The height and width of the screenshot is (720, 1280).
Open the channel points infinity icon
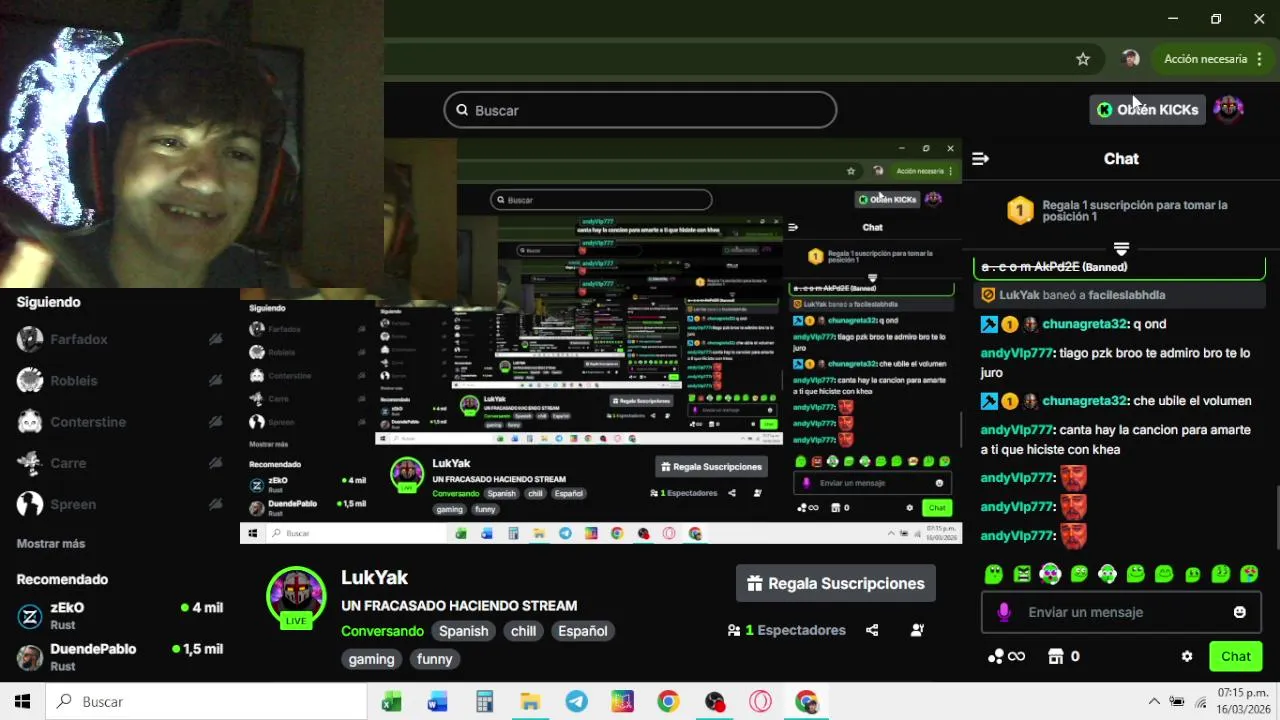point(1006,656)
